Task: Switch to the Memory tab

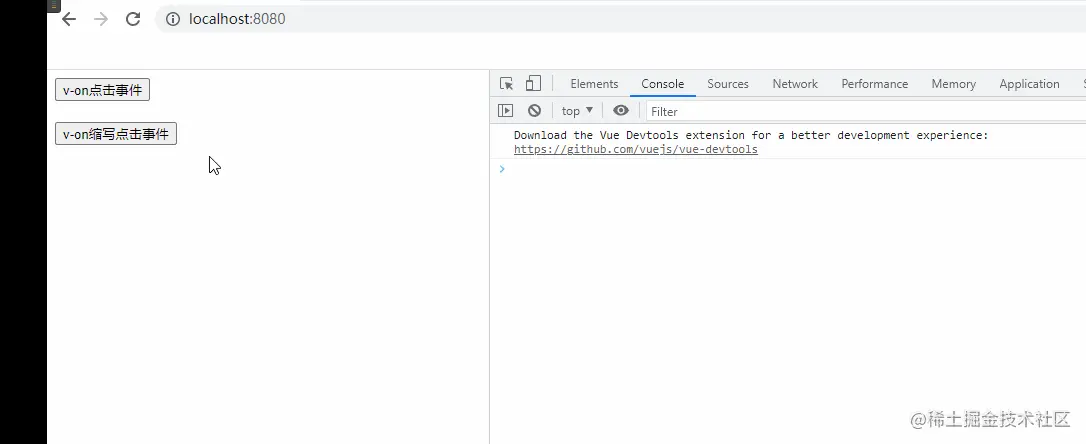Action: [x=954, y=84]
